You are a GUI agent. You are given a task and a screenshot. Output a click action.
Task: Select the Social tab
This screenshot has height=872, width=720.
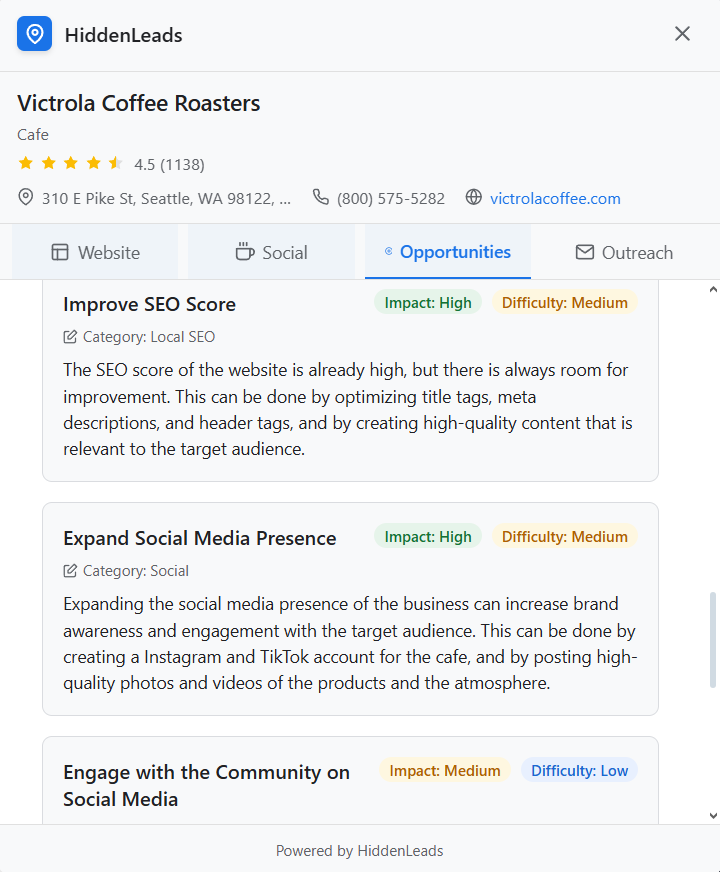(x=270, y=252)
